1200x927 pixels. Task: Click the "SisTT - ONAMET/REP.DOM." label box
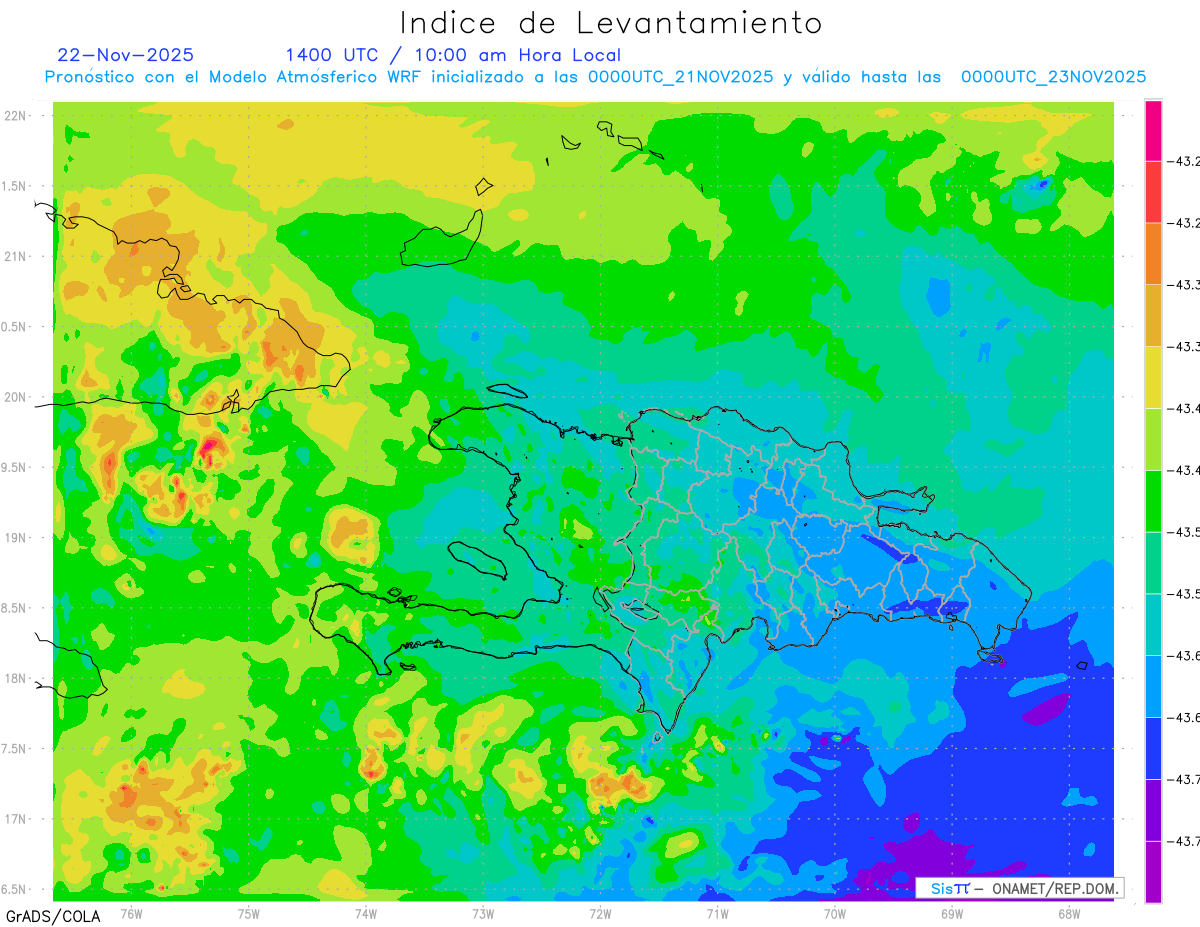tap(1019, 888)
